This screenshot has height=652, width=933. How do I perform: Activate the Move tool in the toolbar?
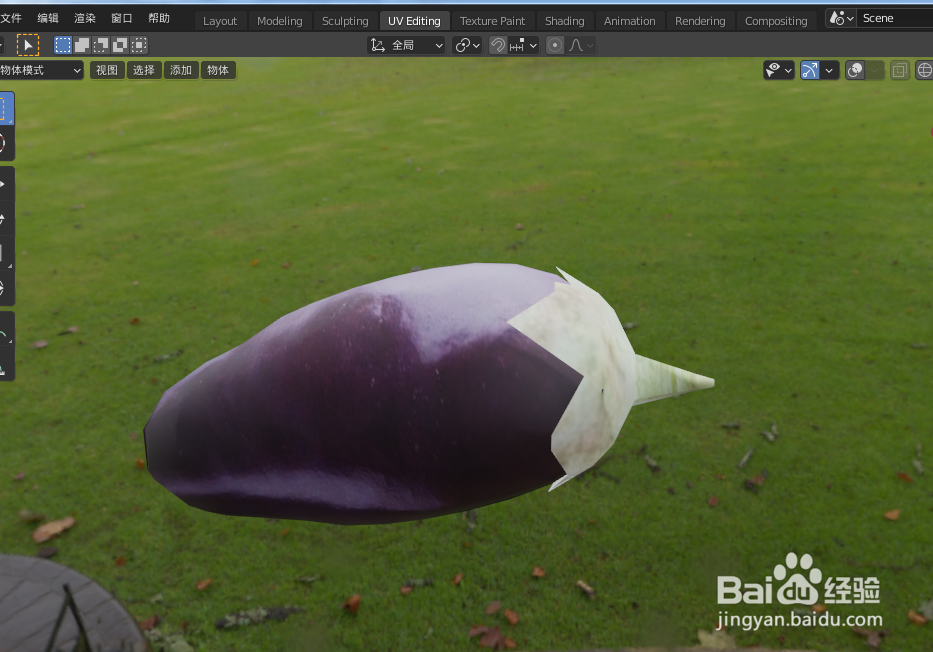click(7, 183)
